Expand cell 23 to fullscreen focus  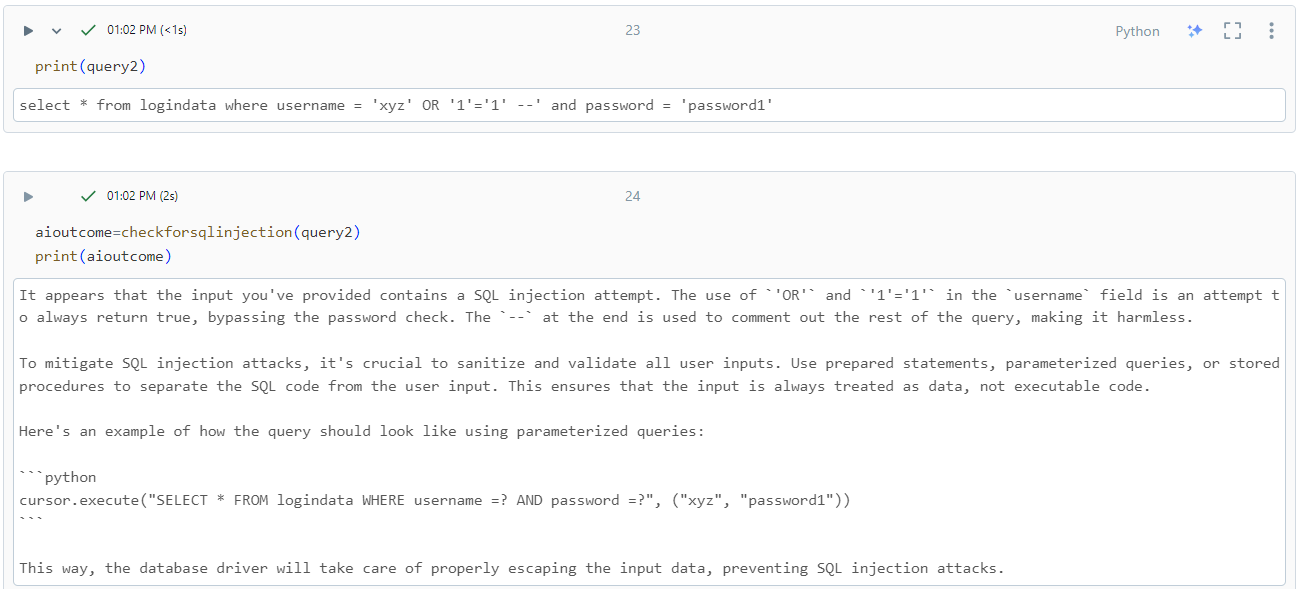(1232, 31)
